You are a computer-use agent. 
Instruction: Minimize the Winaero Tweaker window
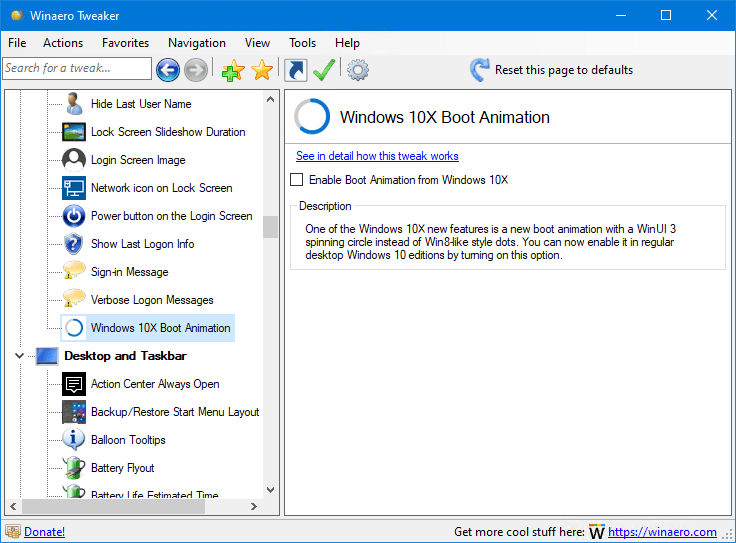pyautogui.click(x=621, y=15)
